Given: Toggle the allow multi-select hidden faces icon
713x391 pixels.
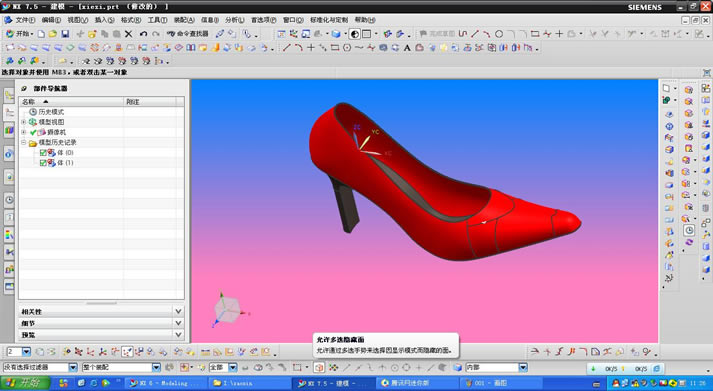Looking at the screenshot, I should click(319, 367).
